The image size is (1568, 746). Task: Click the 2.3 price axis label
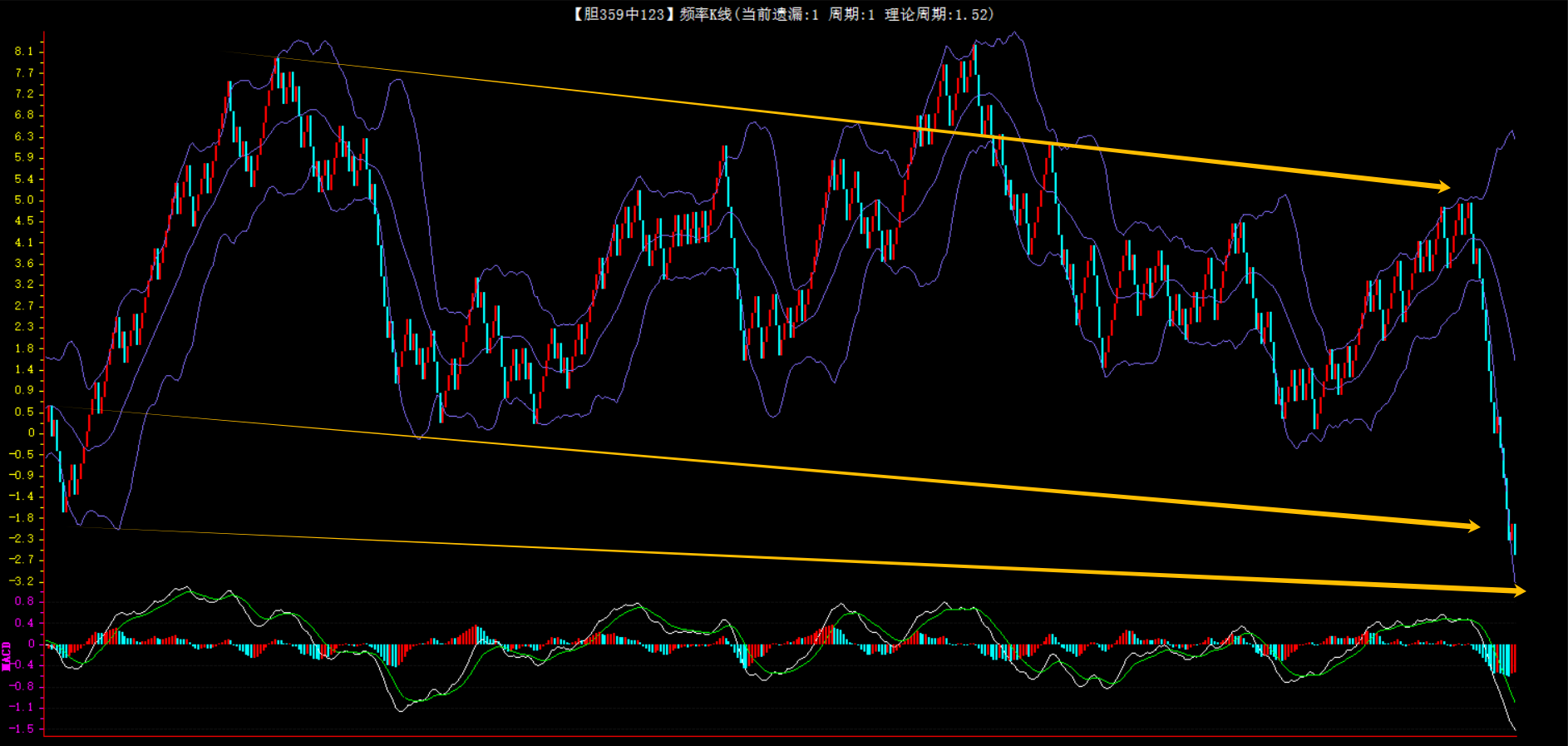[x=24, y=327]
